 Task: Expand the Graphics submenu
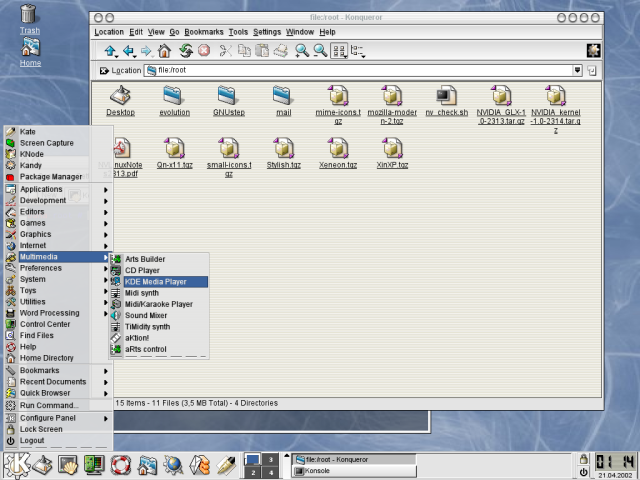(x=58, y=234)
